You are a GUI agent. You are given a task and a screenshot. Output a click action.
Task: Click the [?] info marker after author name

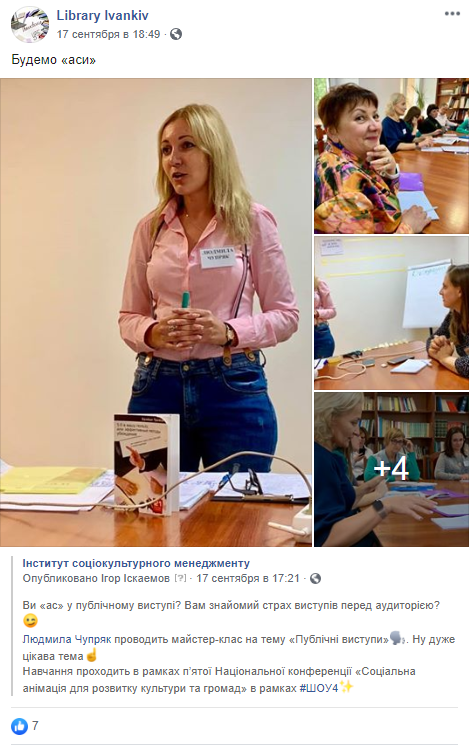180,579
